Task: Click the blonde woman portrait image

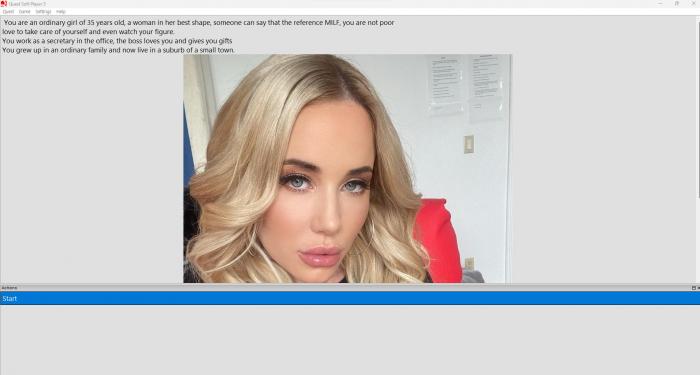Action: [x=347, y=169]
